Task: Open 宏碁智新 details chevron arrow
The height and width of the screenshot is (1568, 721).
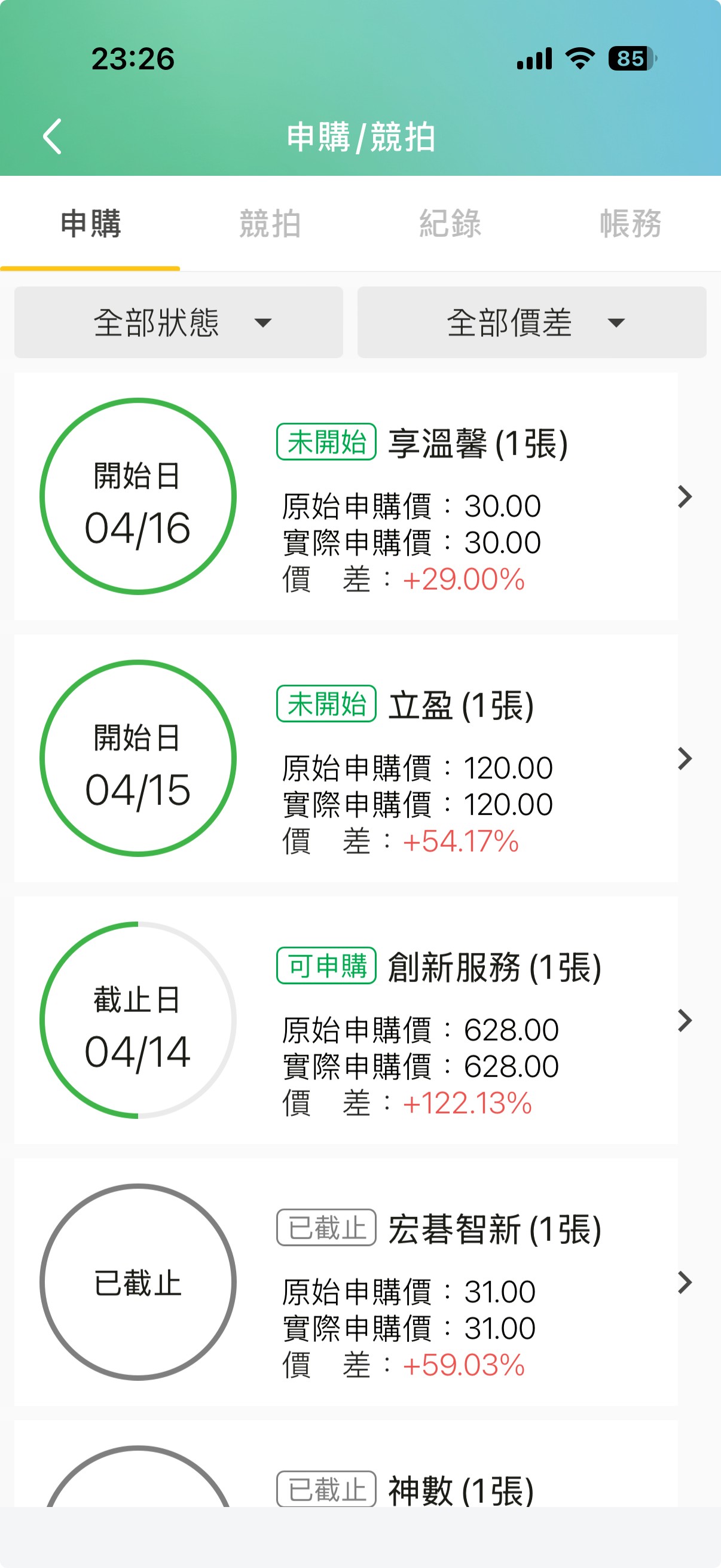Action: coord(685,1283)
